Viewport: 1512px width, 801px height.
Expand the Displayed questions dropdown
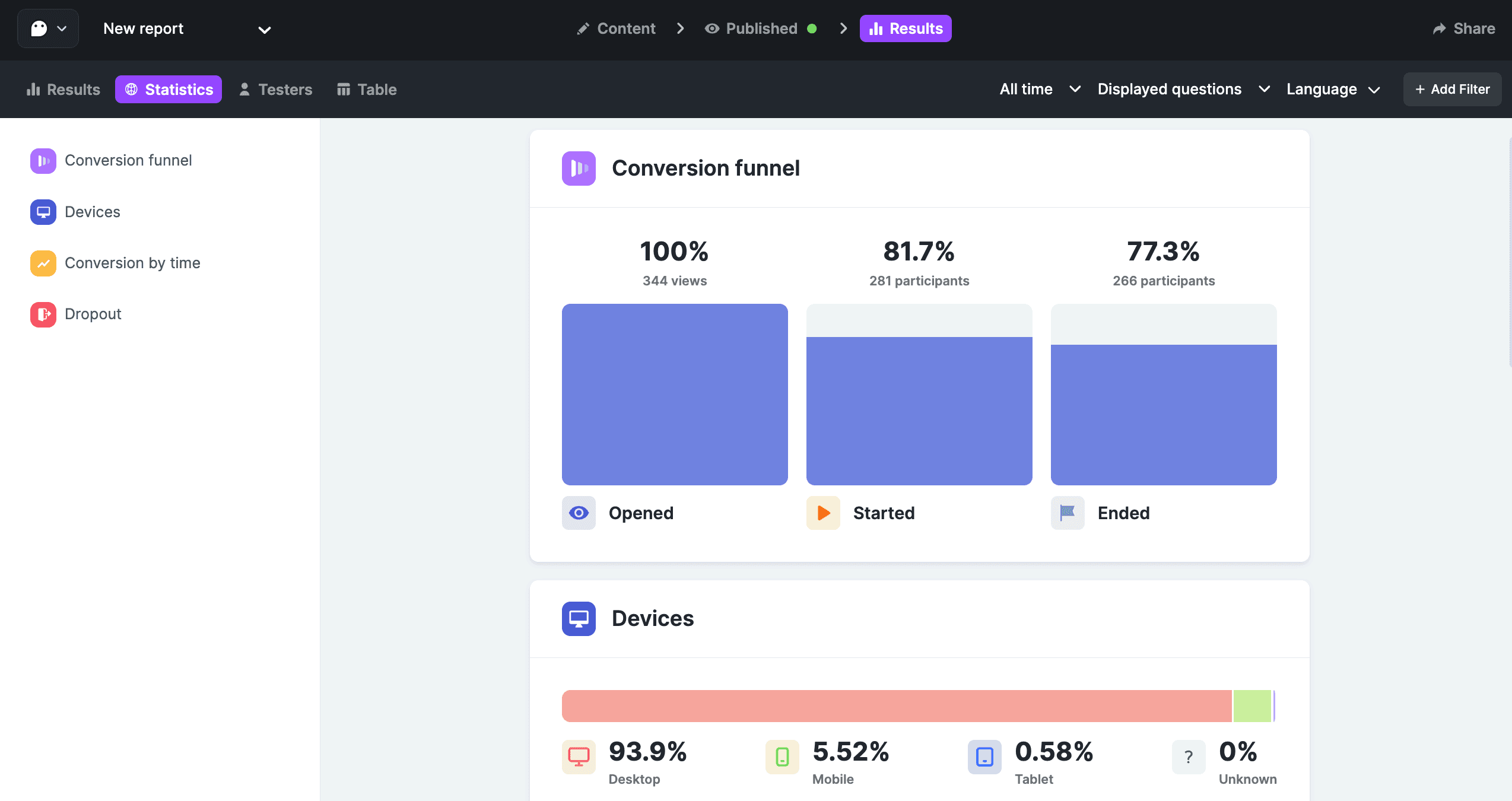click(x=1183, y=89)
